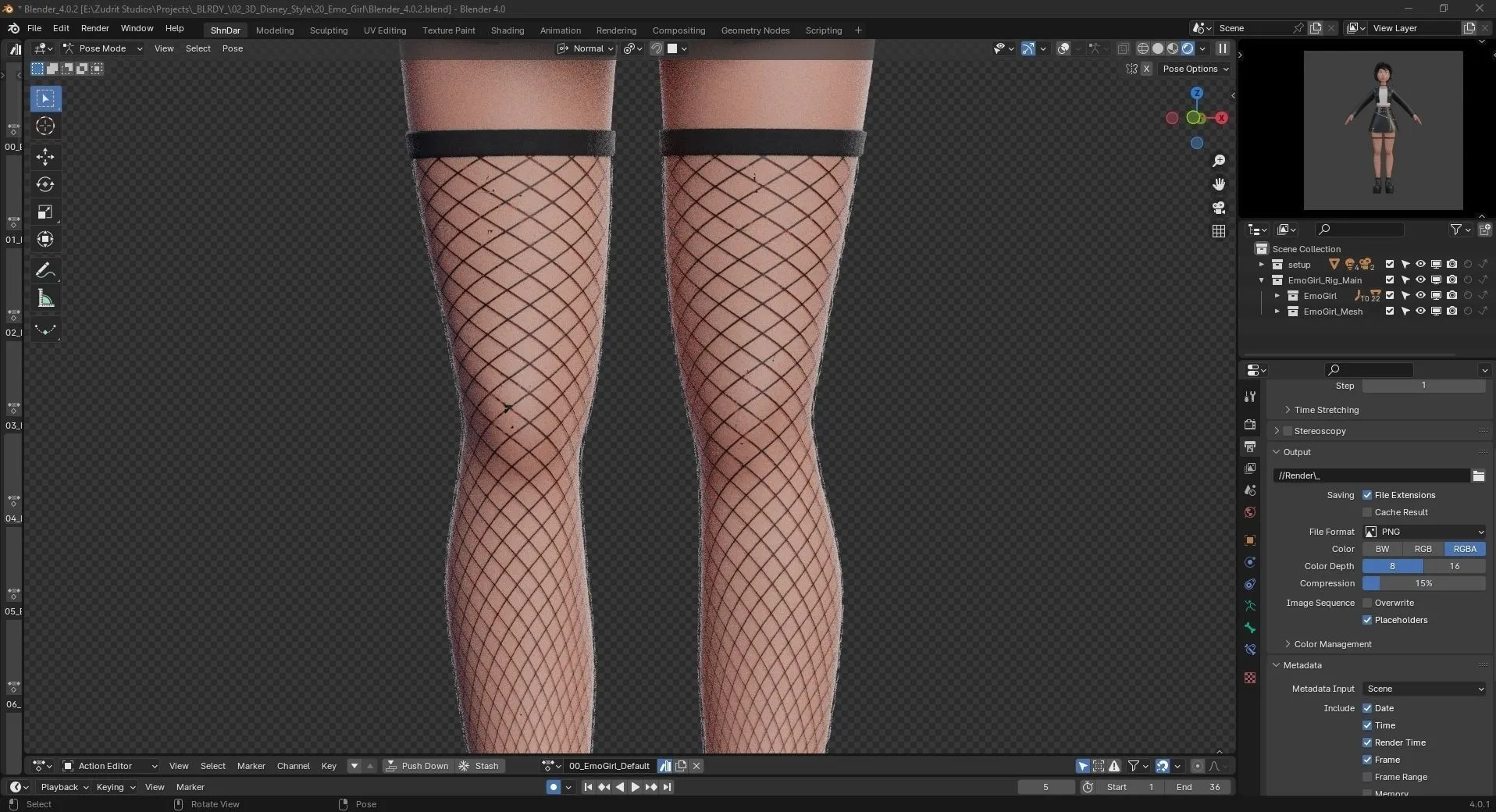This screenshot has height=812, width=1496.
Task: Select the Scale tool
Action: pos(45,212)
